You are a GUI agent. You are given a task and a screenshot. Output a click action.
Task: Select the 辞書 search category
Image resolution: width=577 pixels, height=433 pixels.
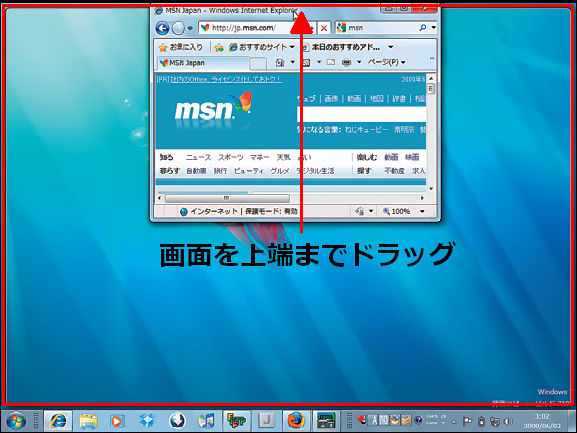point(399,99)
